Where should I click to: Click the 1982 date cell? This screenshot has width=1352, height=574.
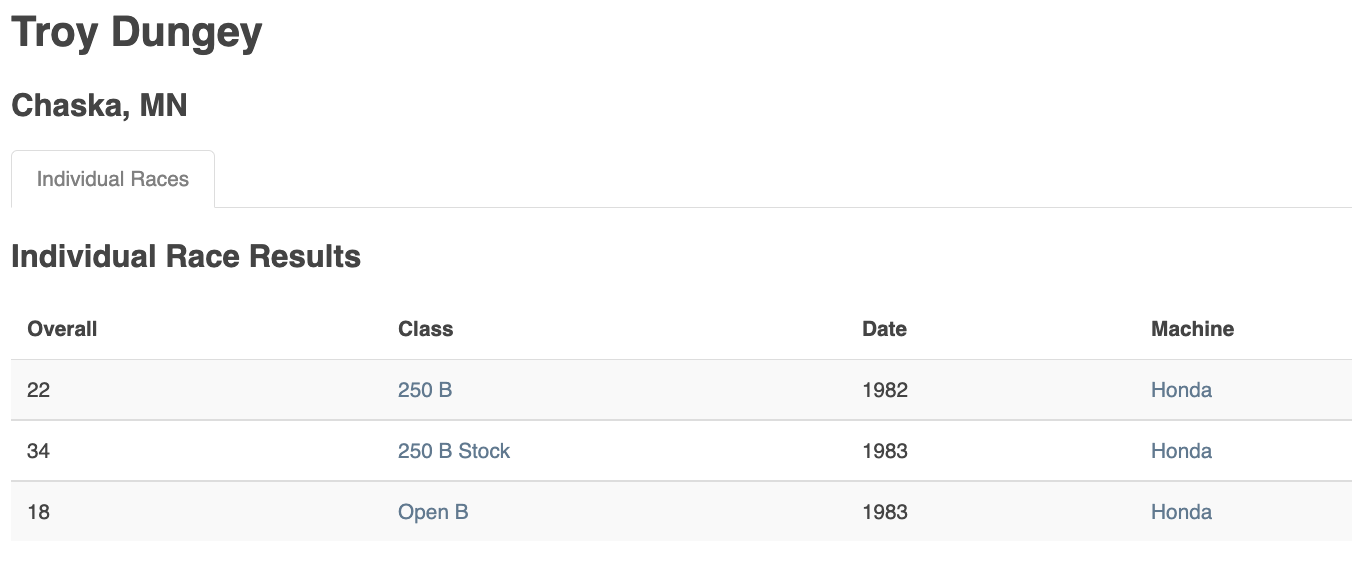coord(885,390)
